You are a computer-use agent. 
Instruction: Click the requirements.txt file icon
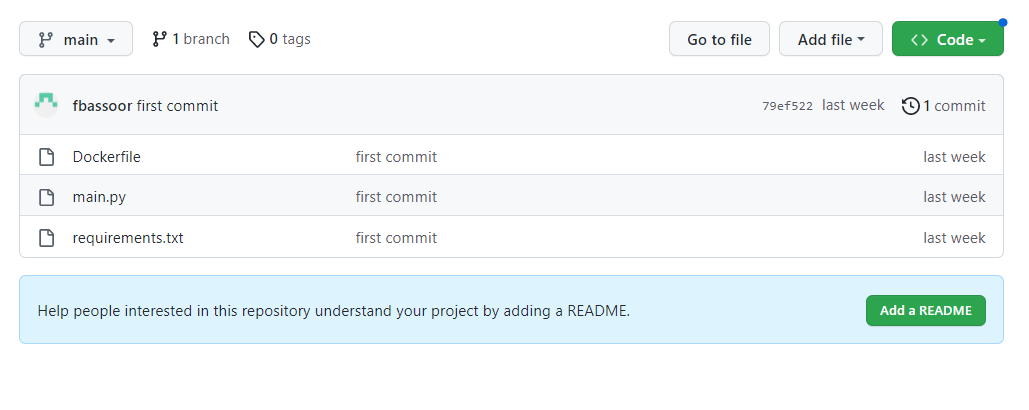click(x=46, y=238)
